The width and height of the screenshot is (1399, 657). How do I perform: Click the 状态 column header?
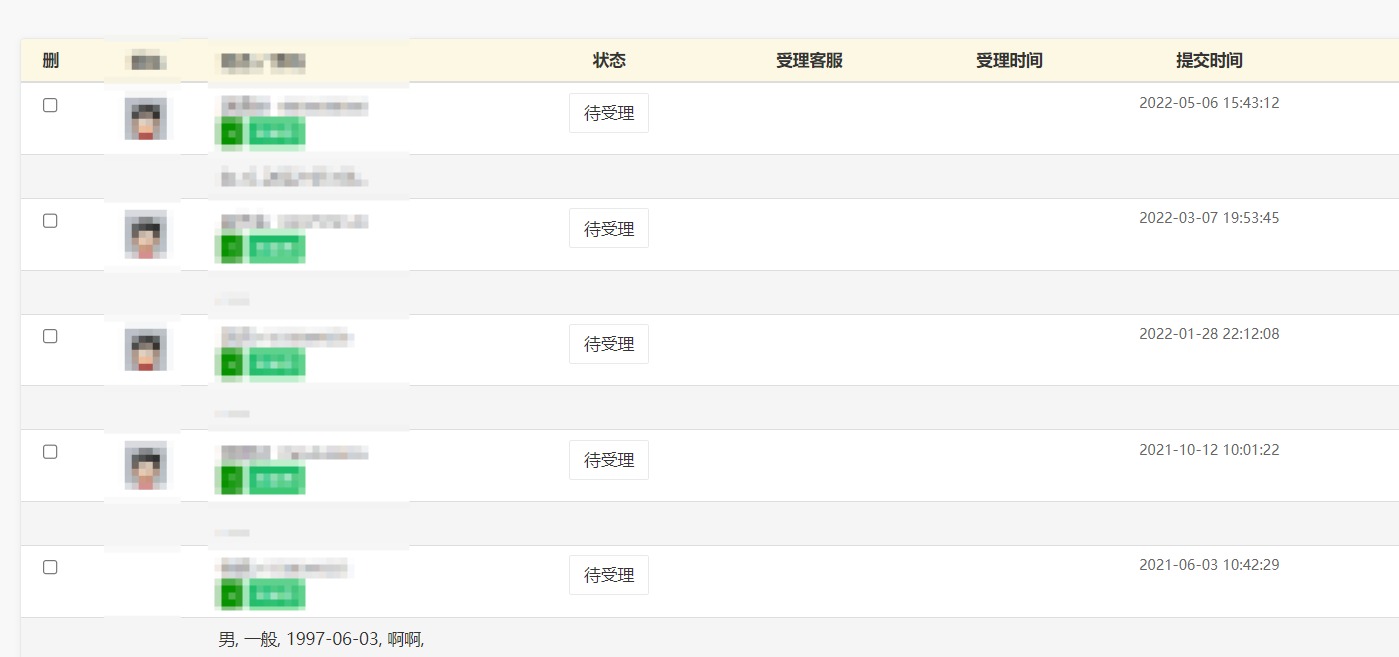(609, 61)
